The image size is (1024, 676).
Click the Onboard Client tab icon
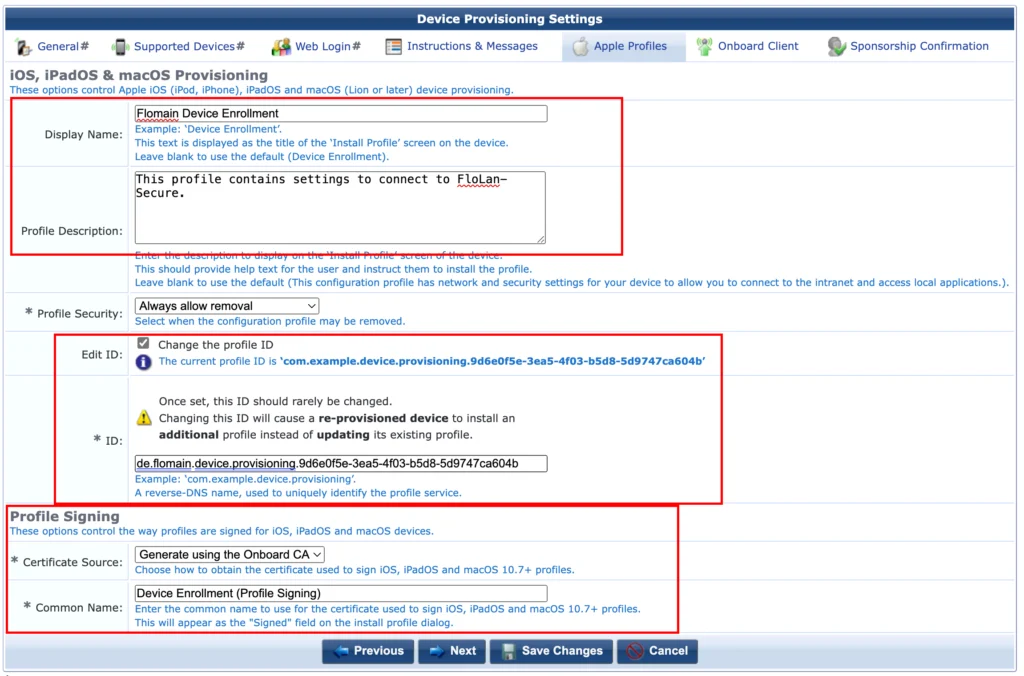click(x=704, y=47)
